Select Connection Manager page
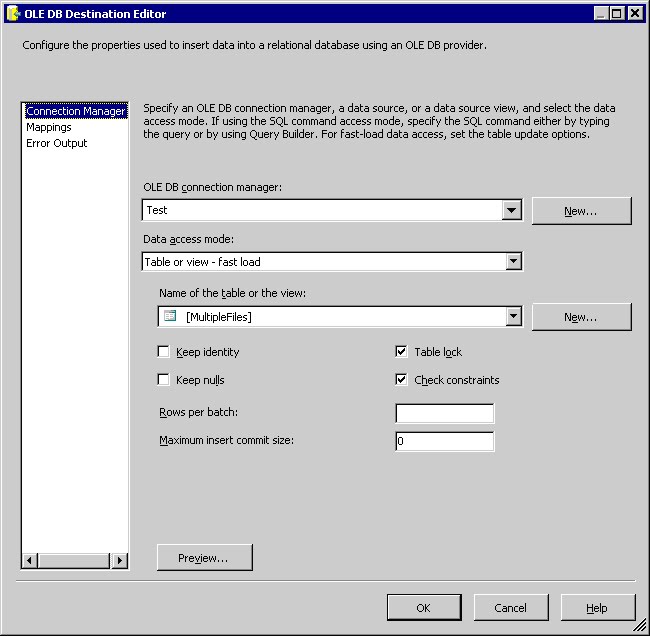 (x=76, y=111)
